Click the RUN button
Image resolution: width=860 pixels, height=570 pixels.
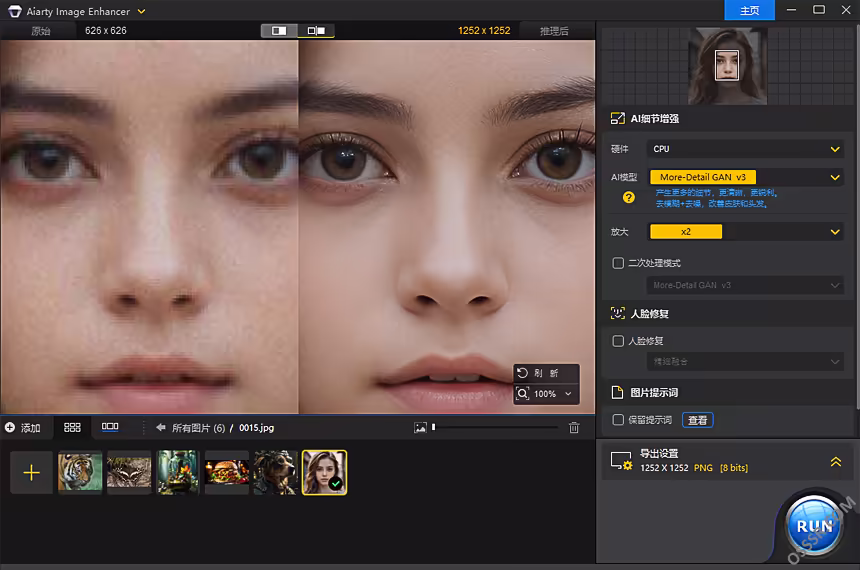pos(814,526)
